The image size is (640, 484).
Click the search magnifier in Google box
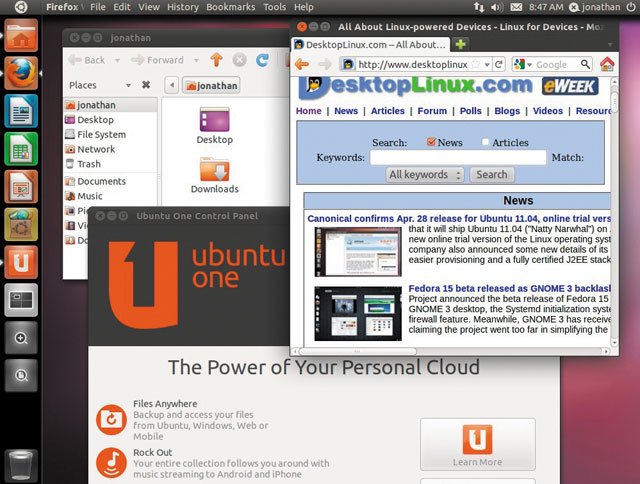[585, 64]
